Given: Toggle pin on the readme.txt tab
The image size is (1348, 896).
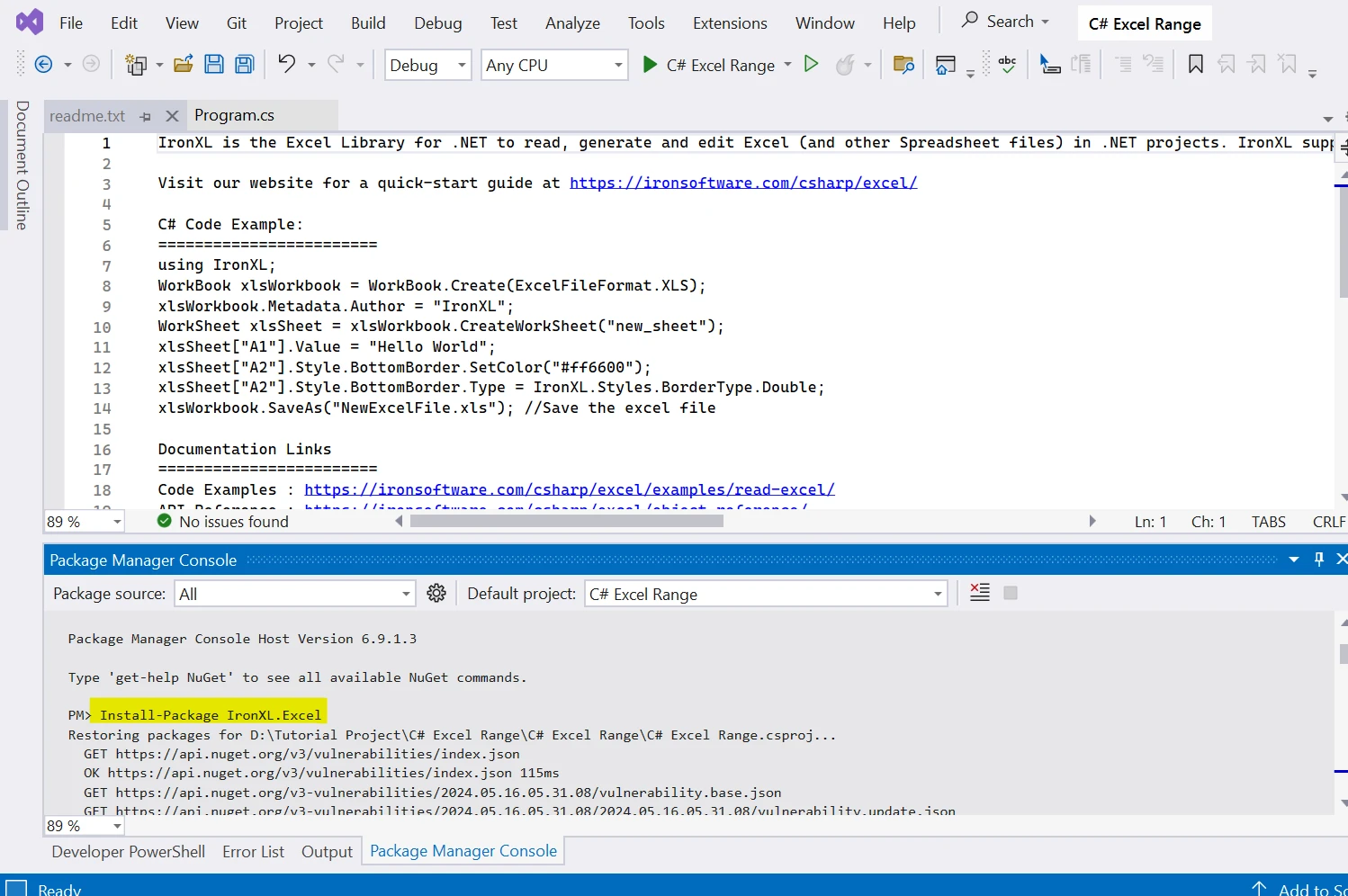Looking at the screenshot, I should point(146,116).
